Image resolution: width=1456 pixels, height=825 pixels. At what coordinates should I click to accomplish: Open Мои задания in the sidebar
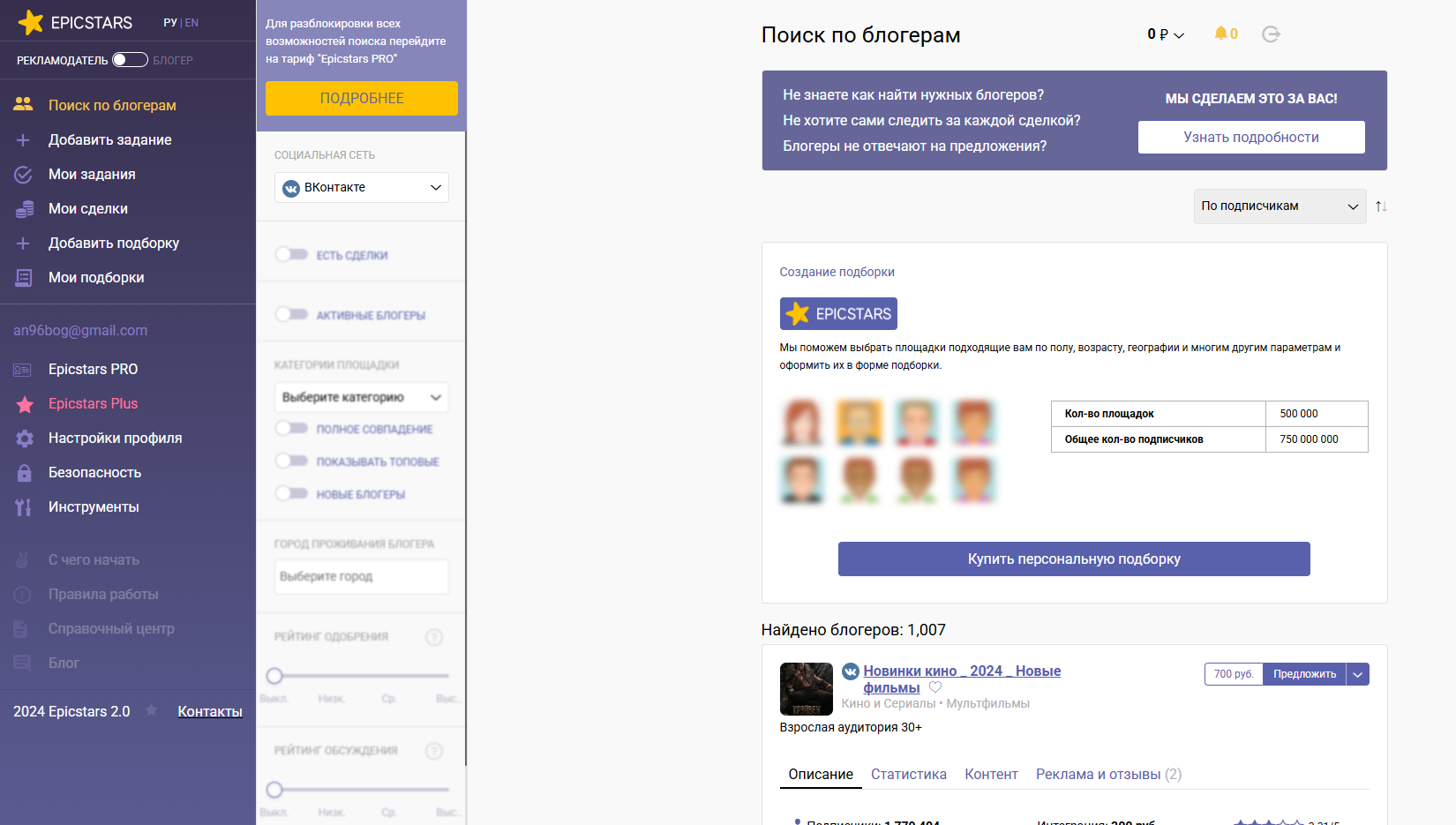[92, 174]
